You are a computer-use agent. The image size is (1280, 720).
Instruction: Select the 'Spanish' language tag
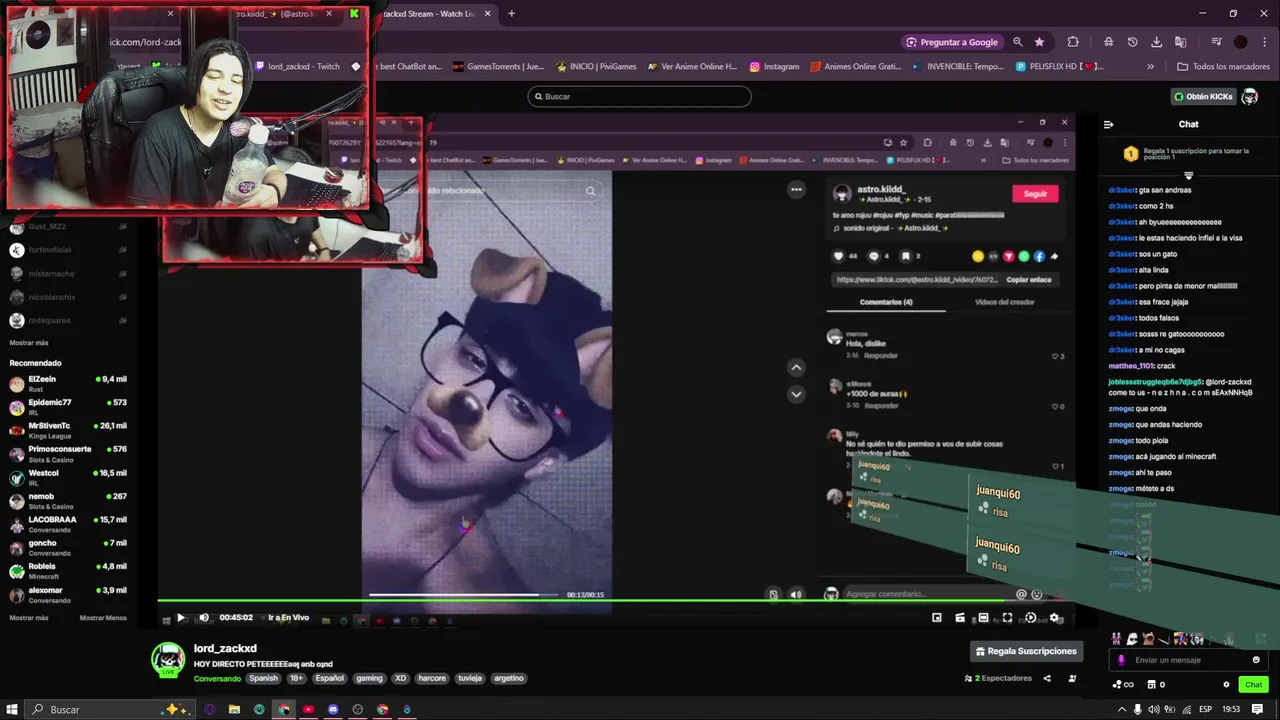(263, 678)
